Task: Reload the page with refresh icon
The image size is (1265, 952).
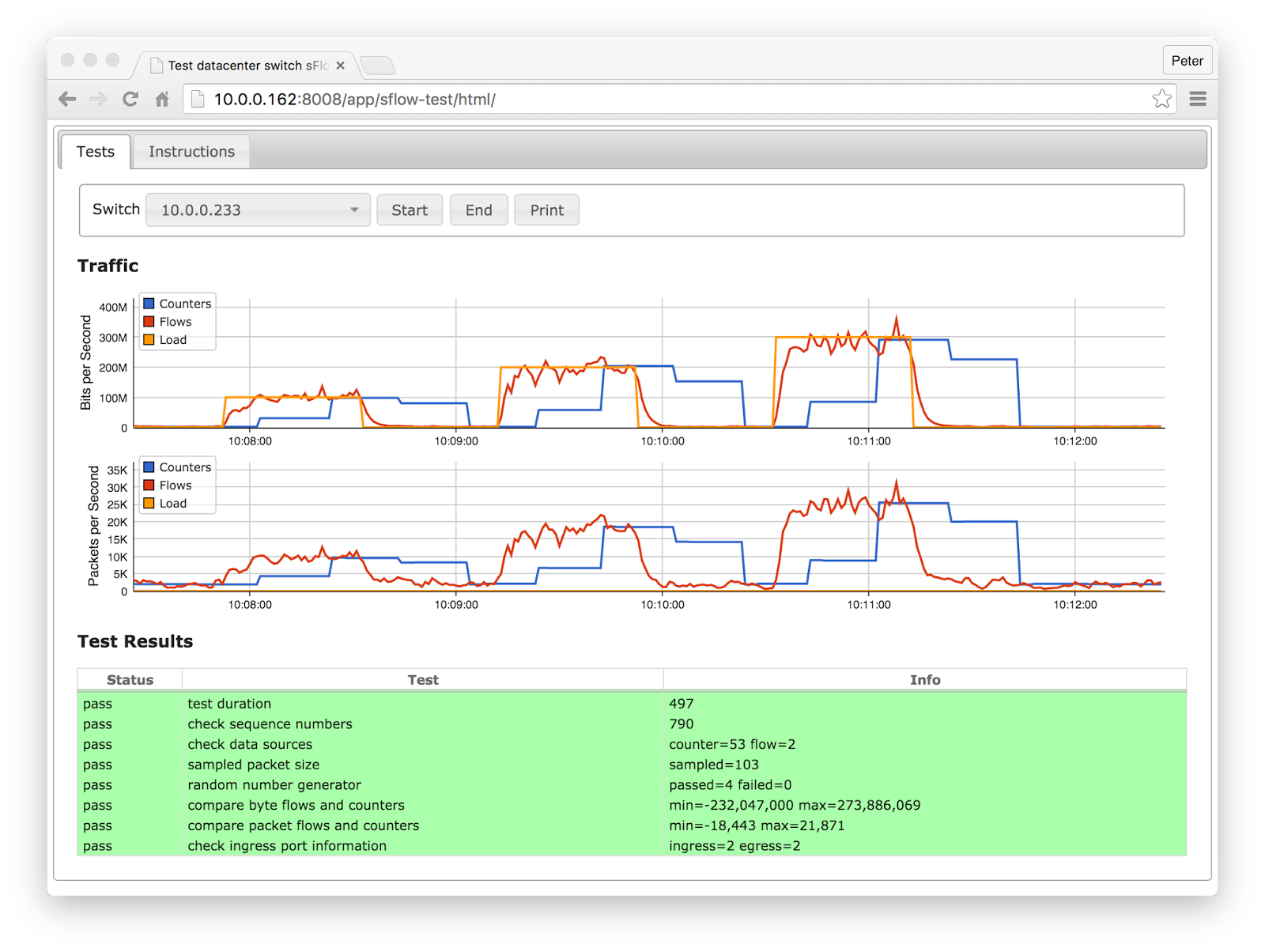Action: tap(130, 99)
